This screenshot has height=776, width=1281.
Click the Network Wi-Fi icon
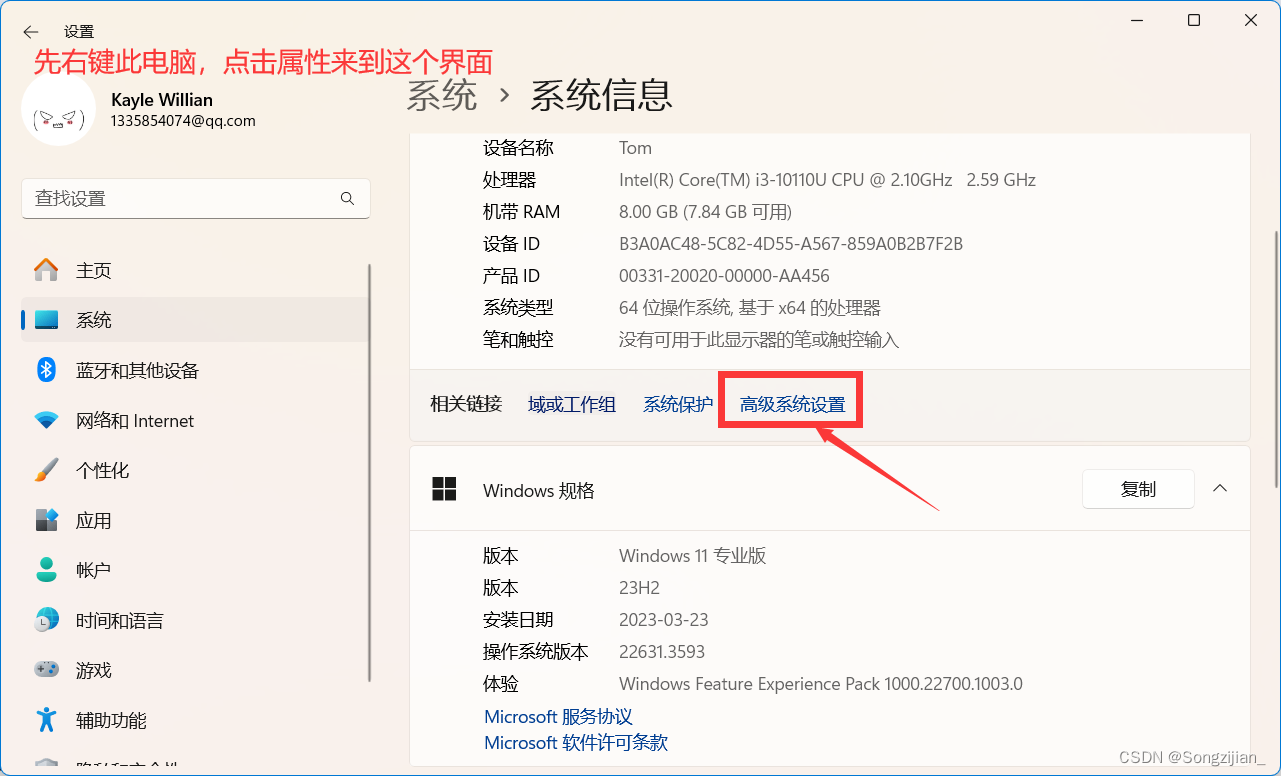(46, 420)
